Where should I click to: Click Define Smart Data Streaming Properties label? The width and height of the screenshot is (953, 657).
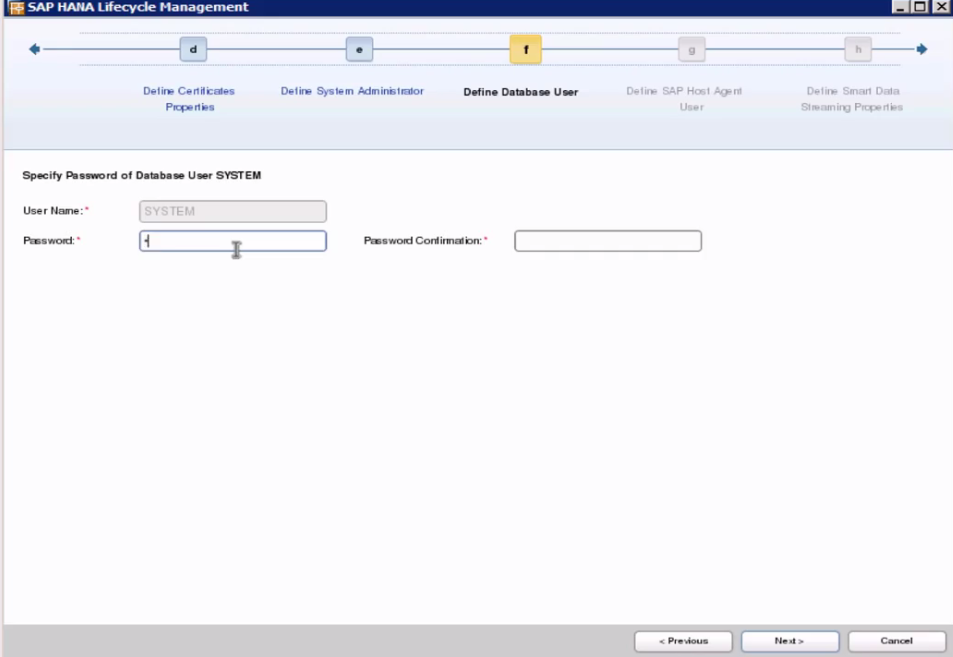coord(852,98)
